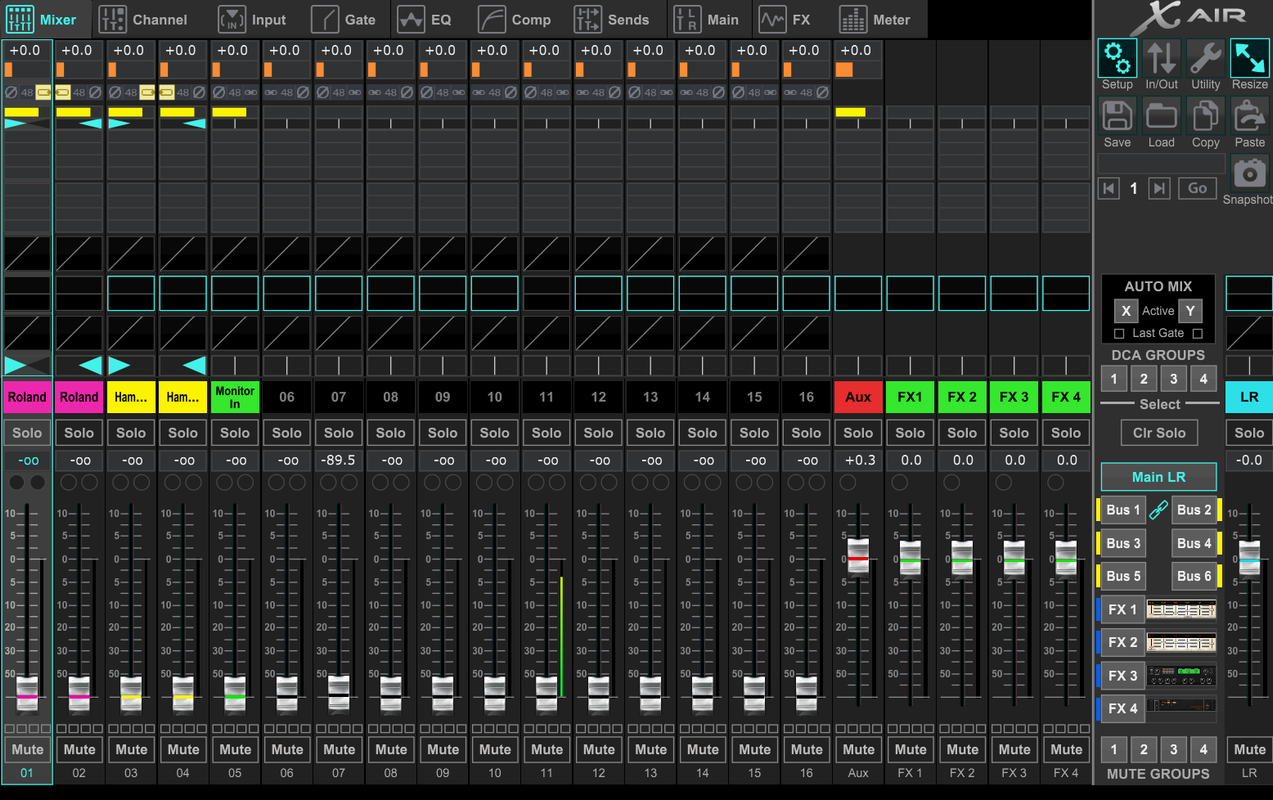Open the FX 4 effect rack thumbnail

[x=1181, y=708]
